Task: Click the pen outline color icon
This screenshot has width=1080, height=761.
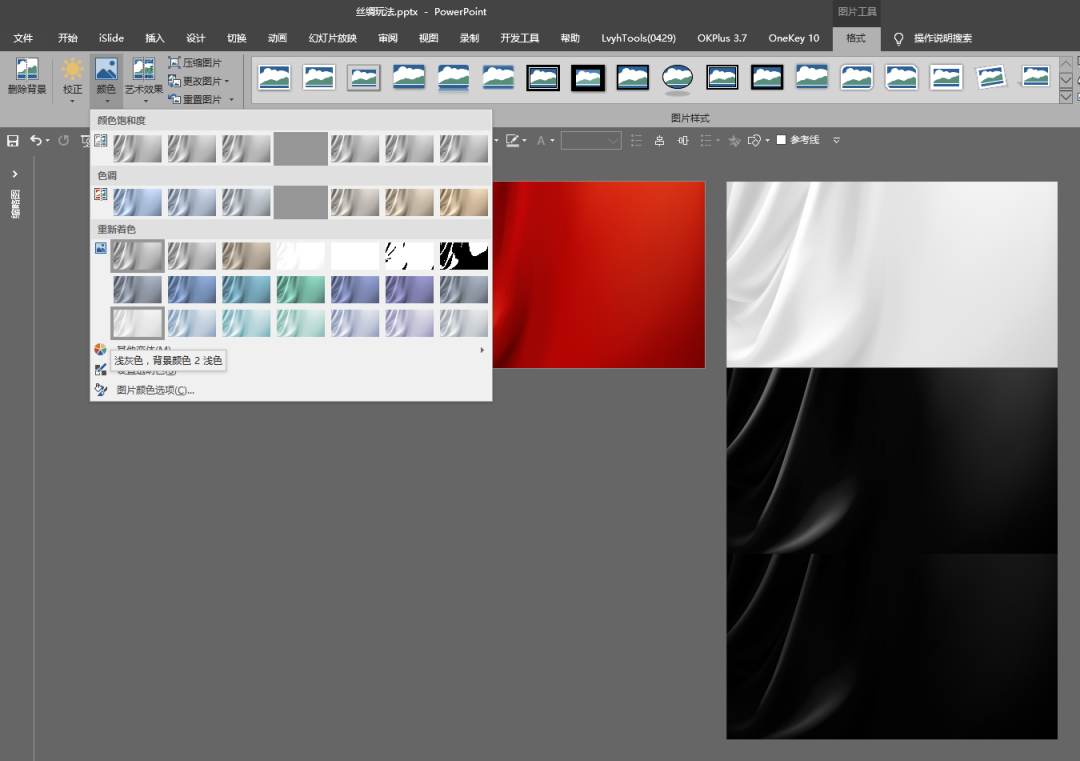Action: [x=512, y=140]
